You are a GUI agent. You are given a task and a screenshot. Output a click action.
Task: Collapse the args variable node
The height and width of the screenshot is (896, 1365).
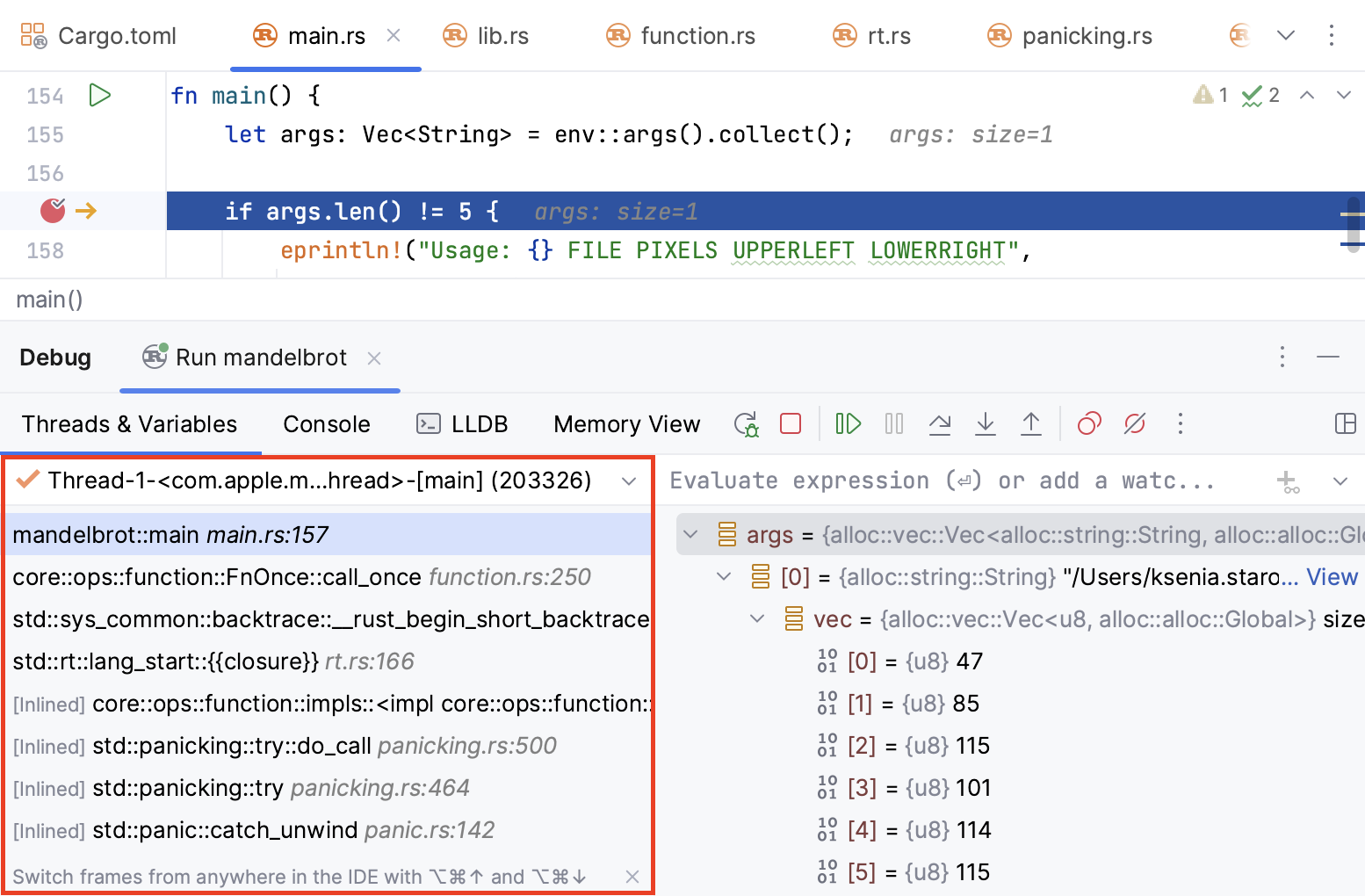tap(691, 534)
